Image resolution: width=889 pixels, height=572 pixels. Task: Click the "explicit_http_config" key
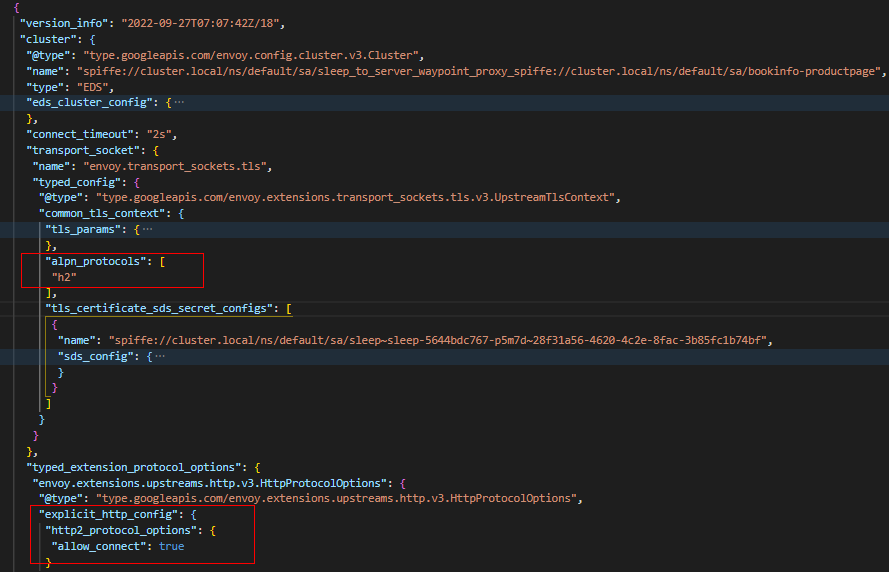pos(108,514)
